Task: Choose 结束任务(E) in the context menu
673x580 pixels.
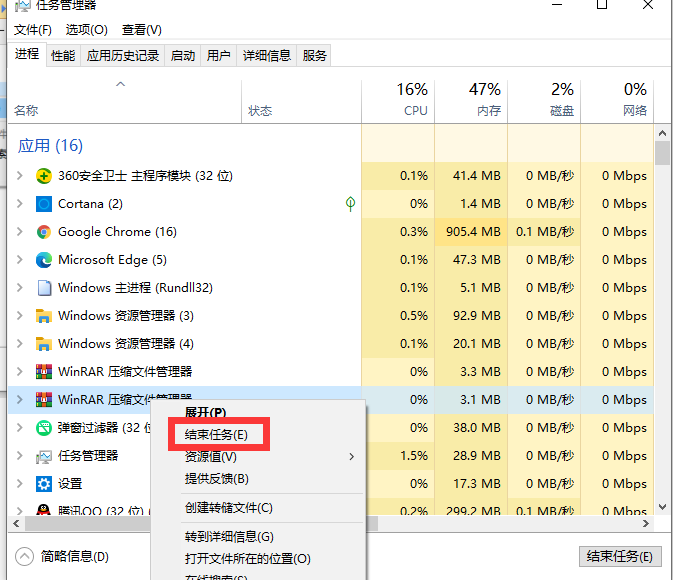Action: click(x=223, y=435)
